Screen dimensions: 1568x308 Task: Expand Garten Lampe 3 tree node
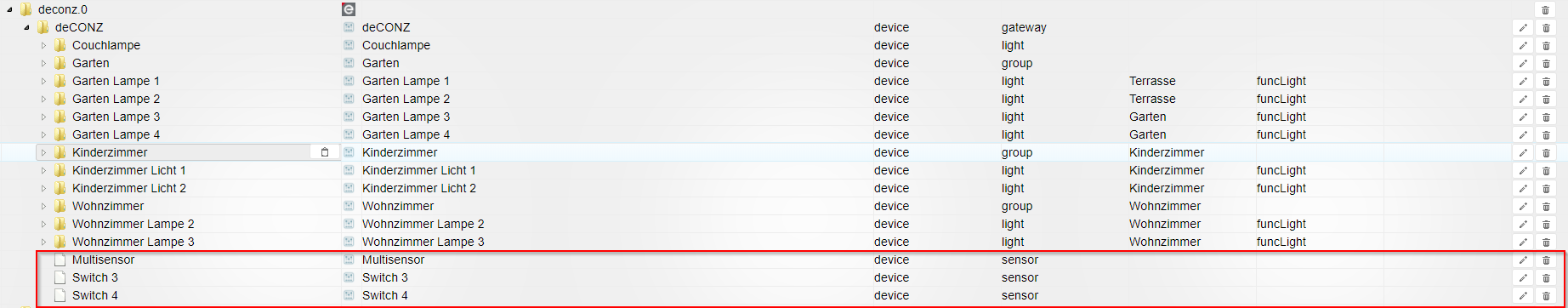coord(43,117)
